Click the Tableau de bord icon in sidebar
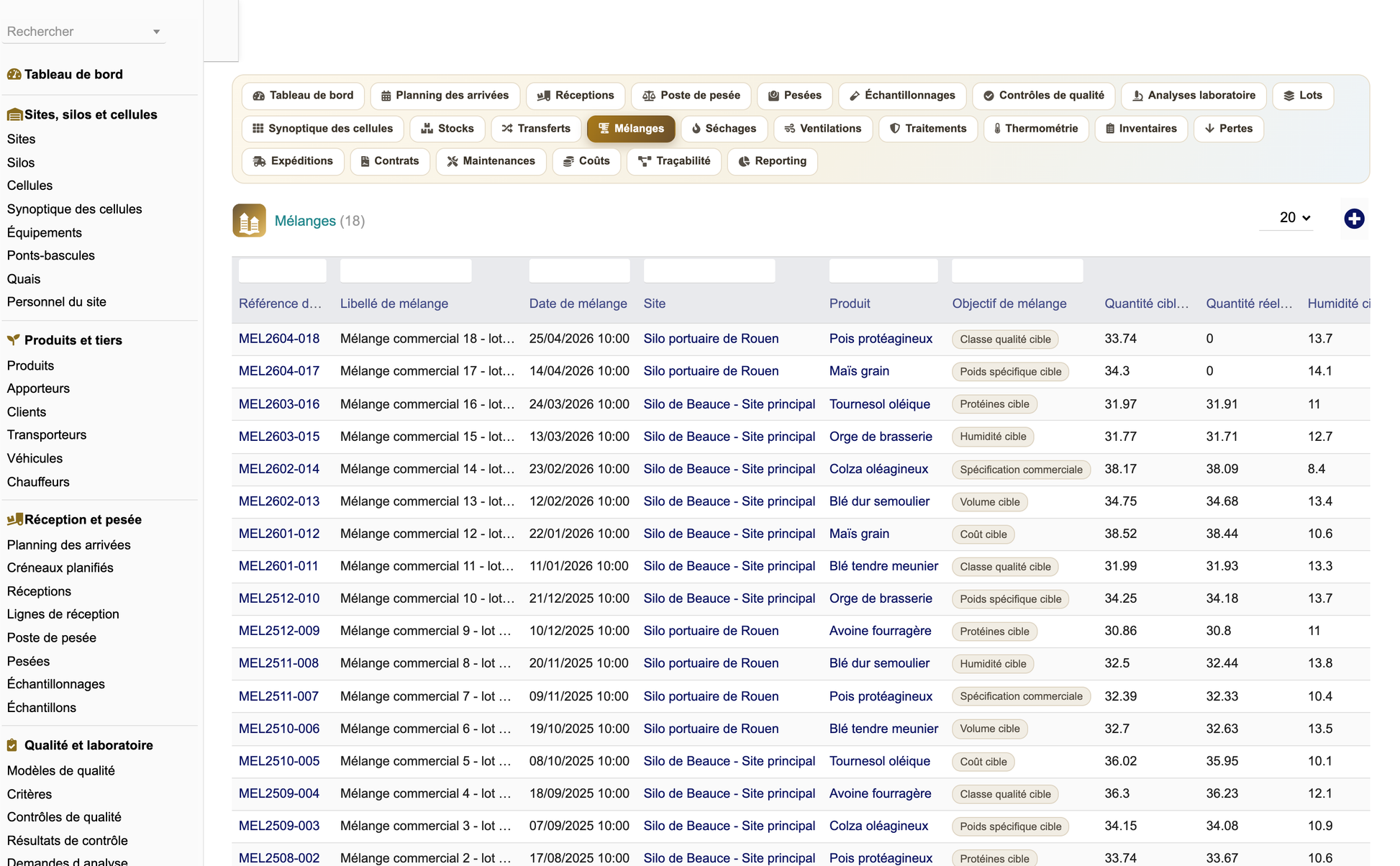The height and width of the screenshot is (866, 1400). click(x=14, y=74)
